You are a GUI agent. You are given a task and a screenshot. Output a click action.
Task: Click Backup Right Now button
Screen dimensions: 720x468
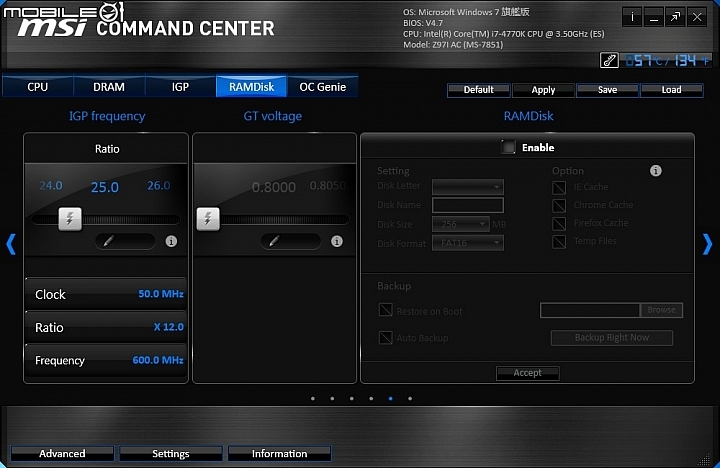(x=612, y=338)
